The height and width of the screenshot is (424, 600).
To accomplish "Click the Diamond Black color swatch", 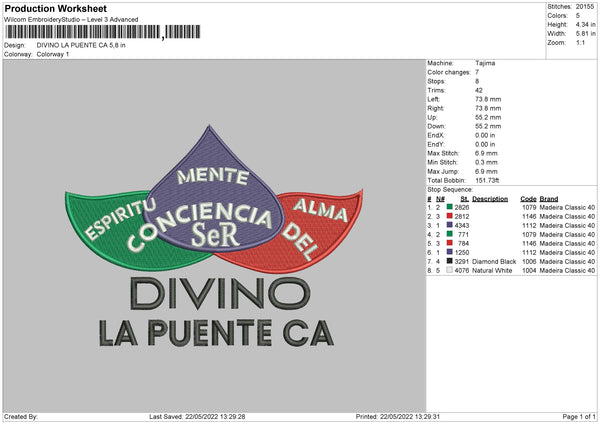I will coord(450,261).
